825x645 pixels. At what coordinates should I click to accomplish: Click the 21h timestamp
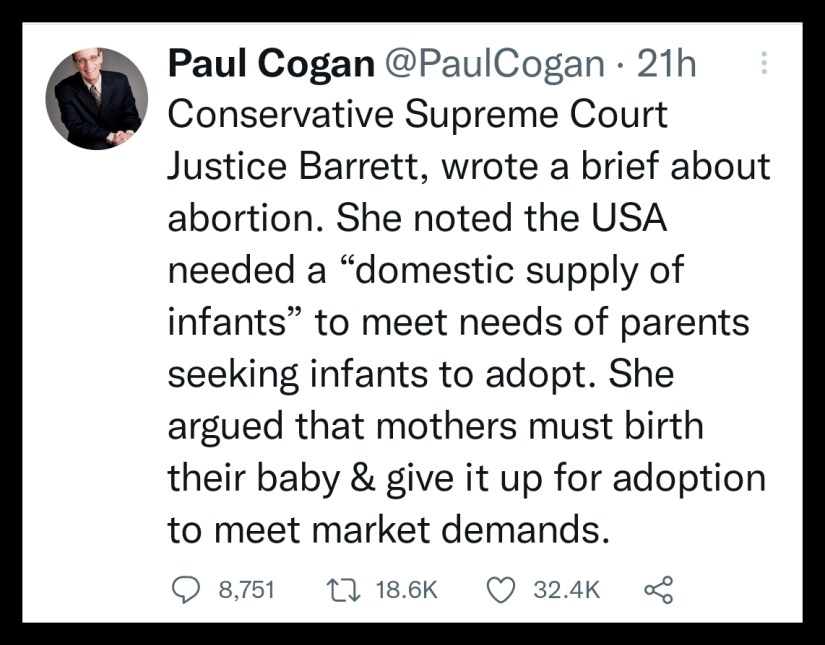[x=665, y=66]
